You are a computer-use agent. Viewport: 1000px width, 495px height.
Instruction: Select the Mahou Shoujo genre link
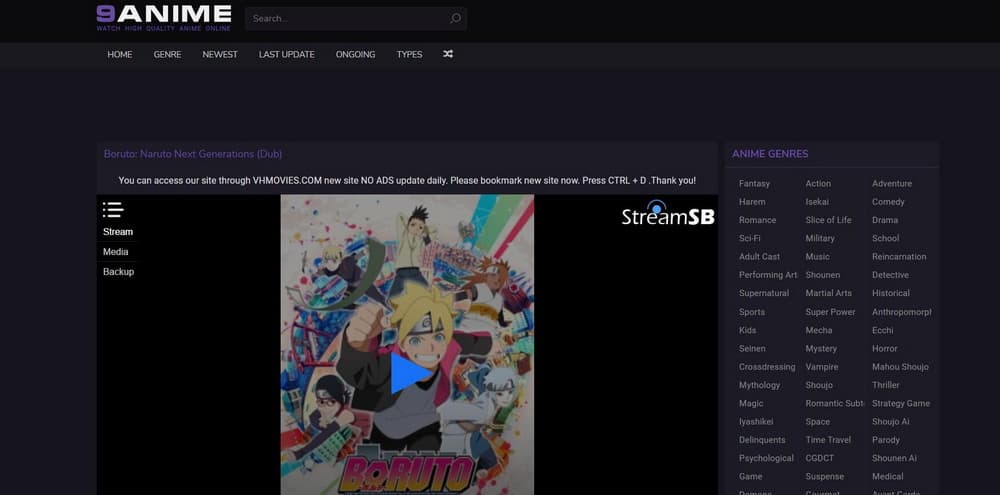pos(900,367)
